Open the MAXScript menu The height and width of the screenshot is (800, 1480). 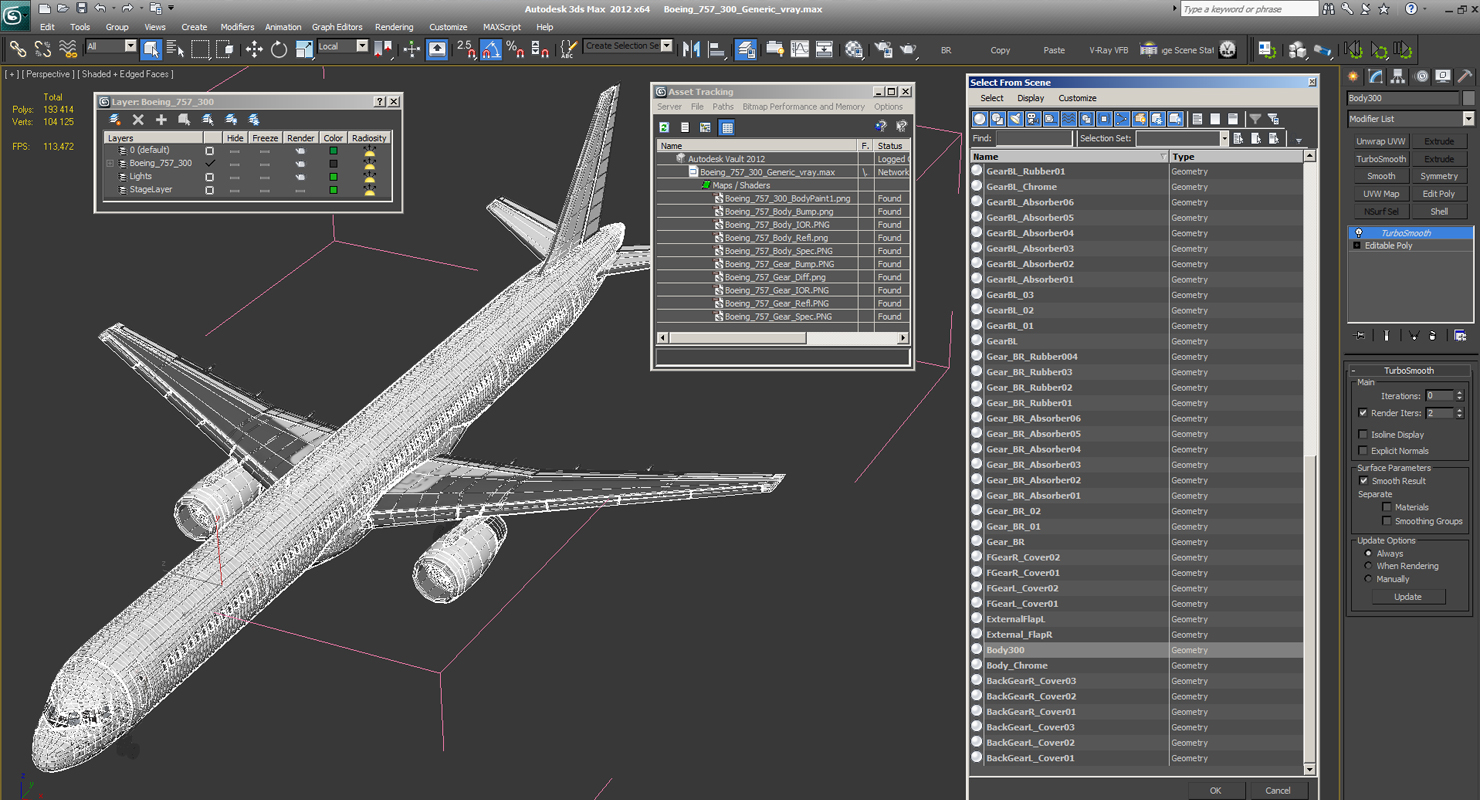pyautogui.click(x=502, y=27)
